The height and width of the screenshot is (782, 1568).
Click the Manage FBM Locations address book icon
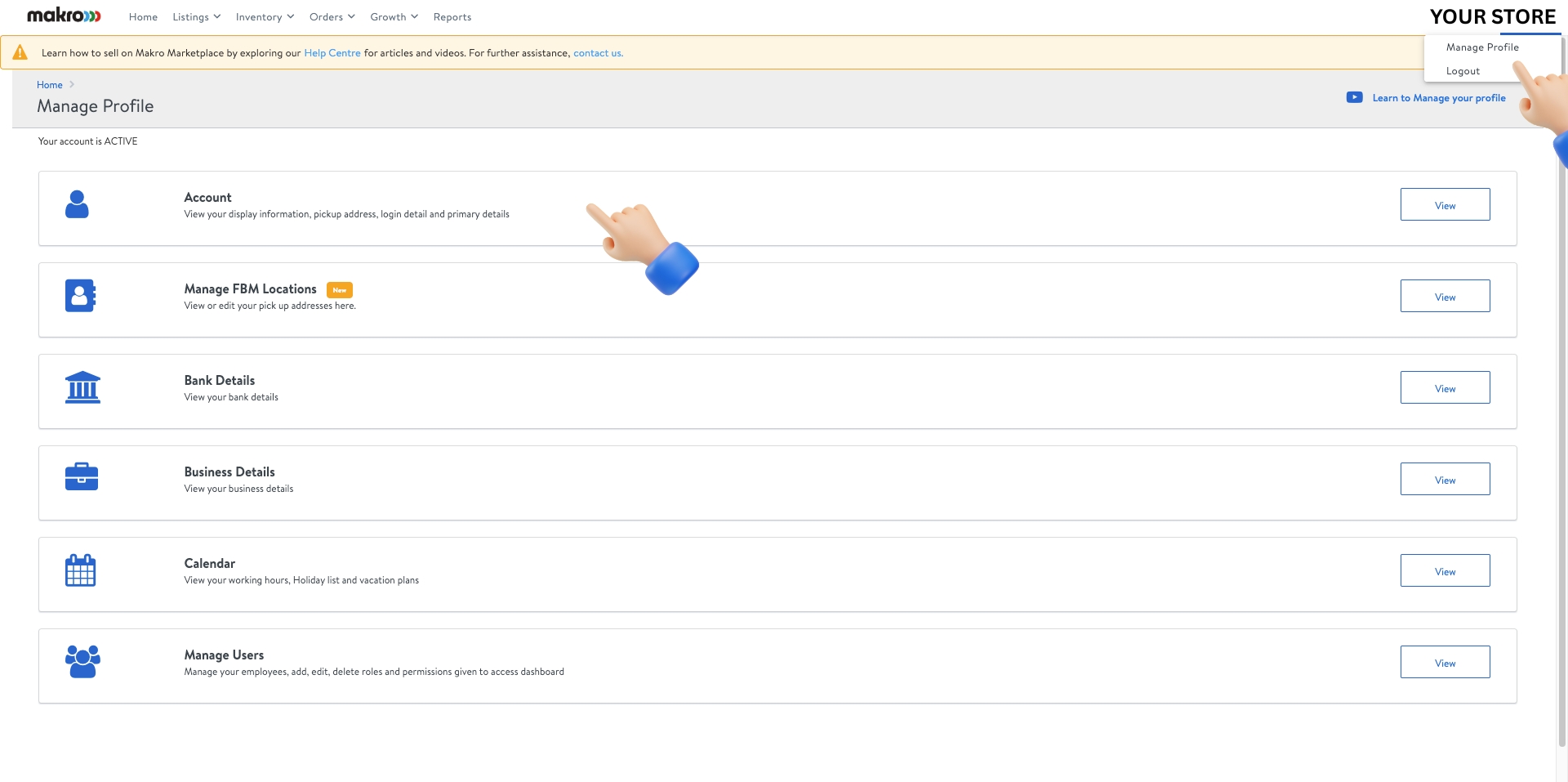[80, 296]
